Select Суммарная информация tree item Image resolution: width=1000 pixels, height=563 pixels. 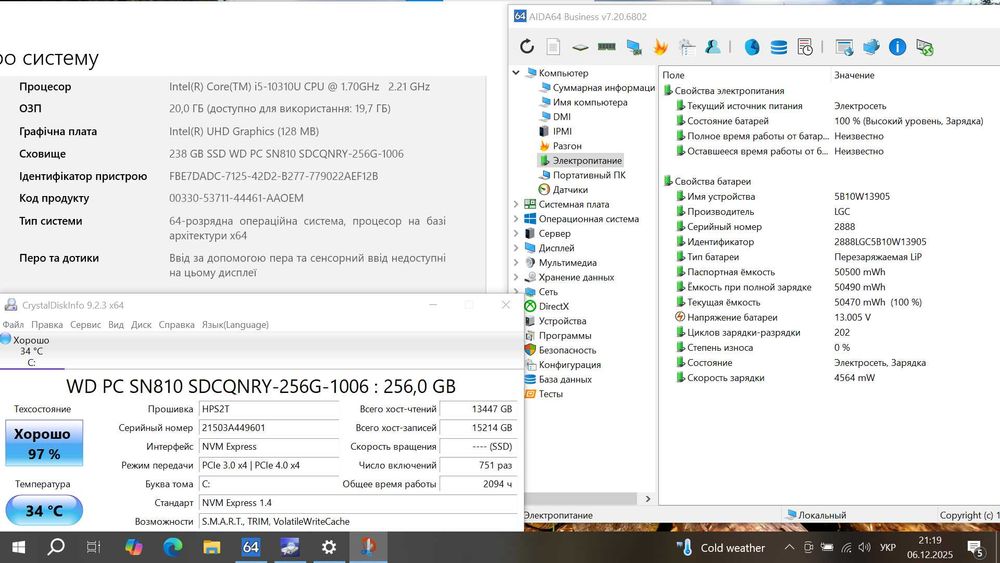coord(597,87)
